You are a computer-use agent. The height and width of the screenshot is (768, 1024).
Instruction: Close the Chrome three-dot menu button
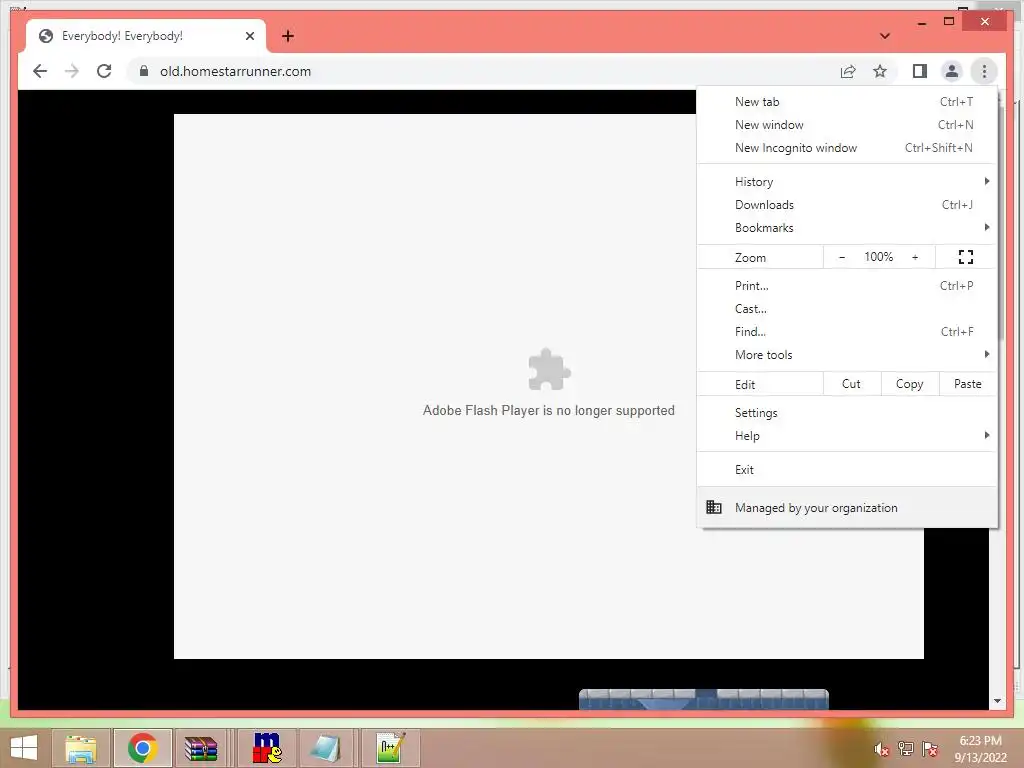coord(984,71)
